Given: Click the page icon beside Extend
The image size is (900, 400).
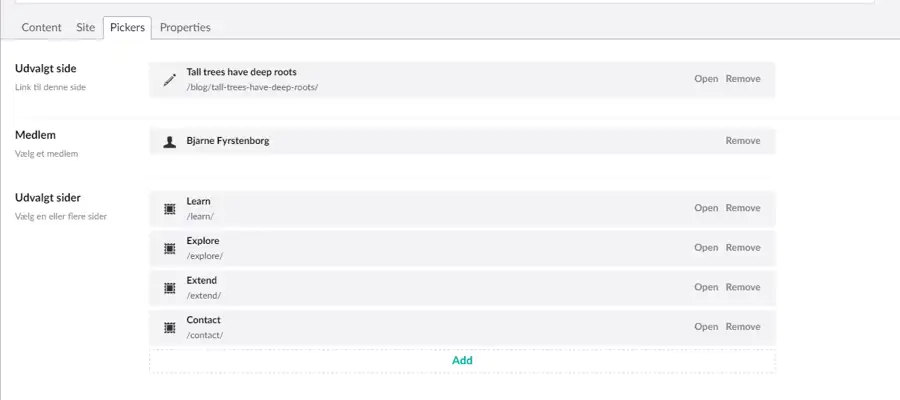Looking at the screenshot, I should [x=170, y=287].
